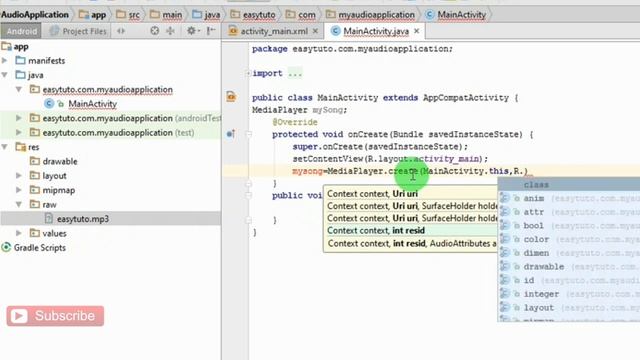
Task: Click the scroll-from-source target icon
Action: coord(154,31)
